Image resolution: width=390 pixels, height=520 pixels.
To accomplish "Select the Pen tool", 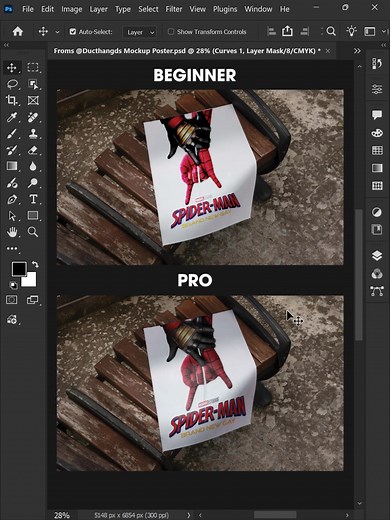I will click(12, 199).
